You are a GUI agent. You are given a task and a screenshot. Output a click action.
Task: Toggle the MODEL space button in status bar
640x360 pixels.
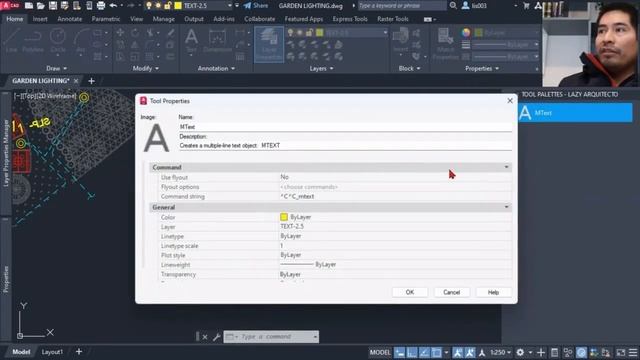[380, 352]
